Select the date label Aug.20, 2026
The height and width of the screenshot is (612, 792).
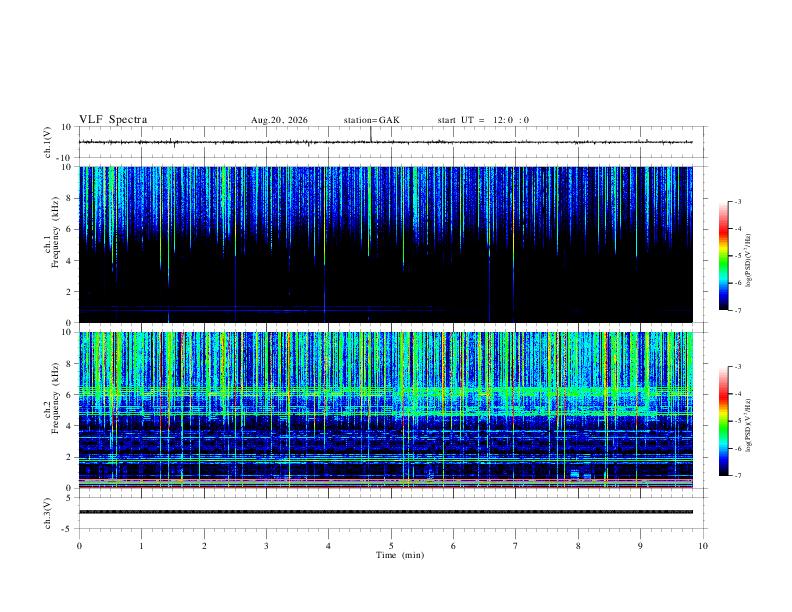click(279, 120)
